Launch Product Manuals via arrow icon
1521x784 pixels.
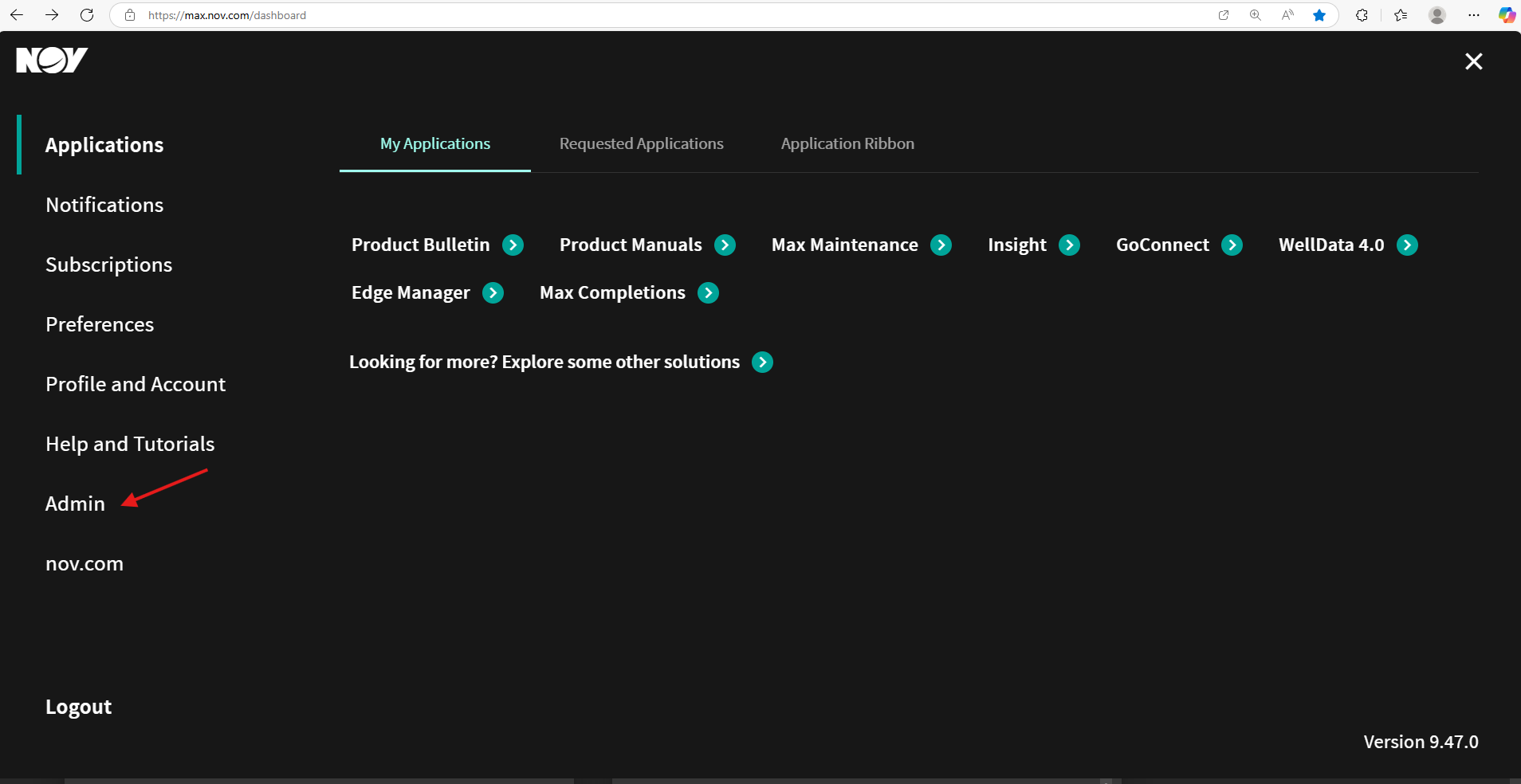click(x=725, y=245)
